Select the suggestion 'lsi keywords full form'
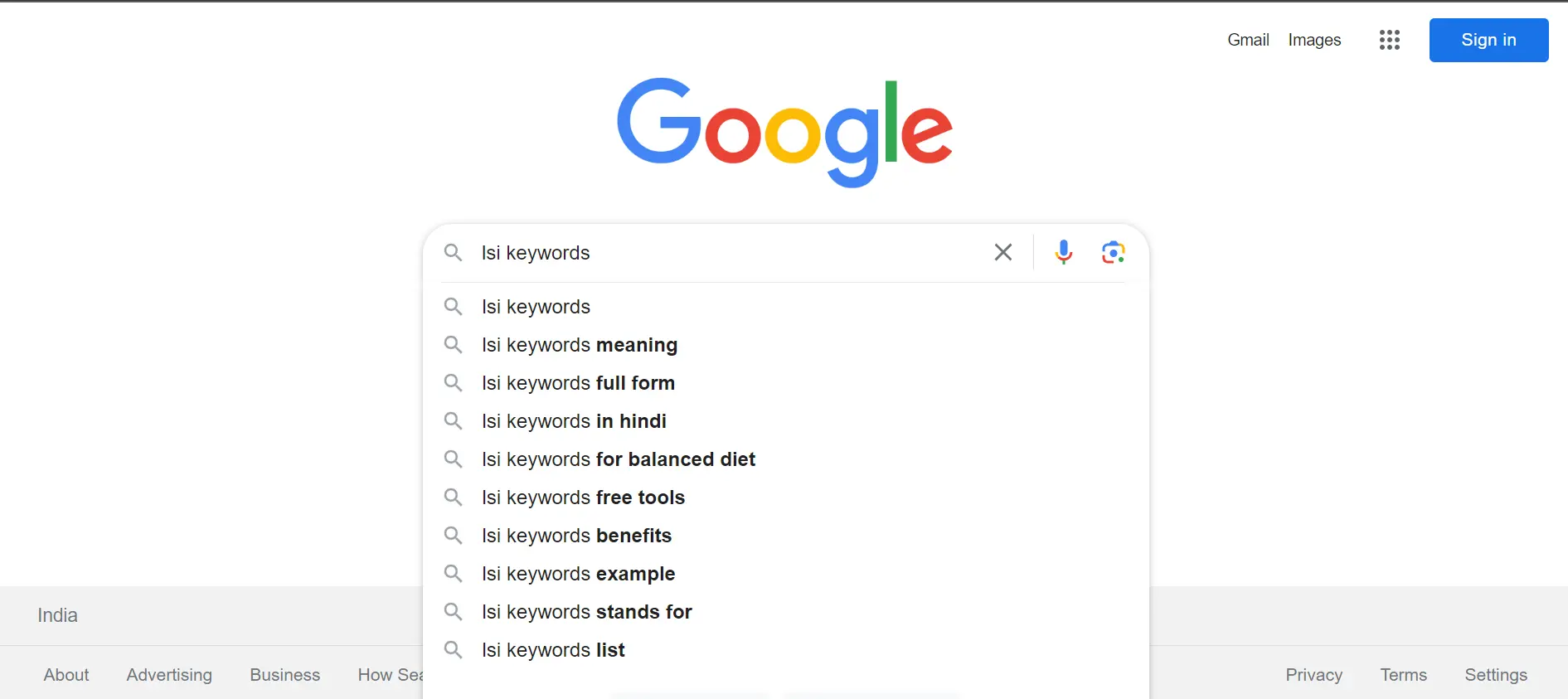The width and height of the screenshot is (1568, 699). click(578, 382)
